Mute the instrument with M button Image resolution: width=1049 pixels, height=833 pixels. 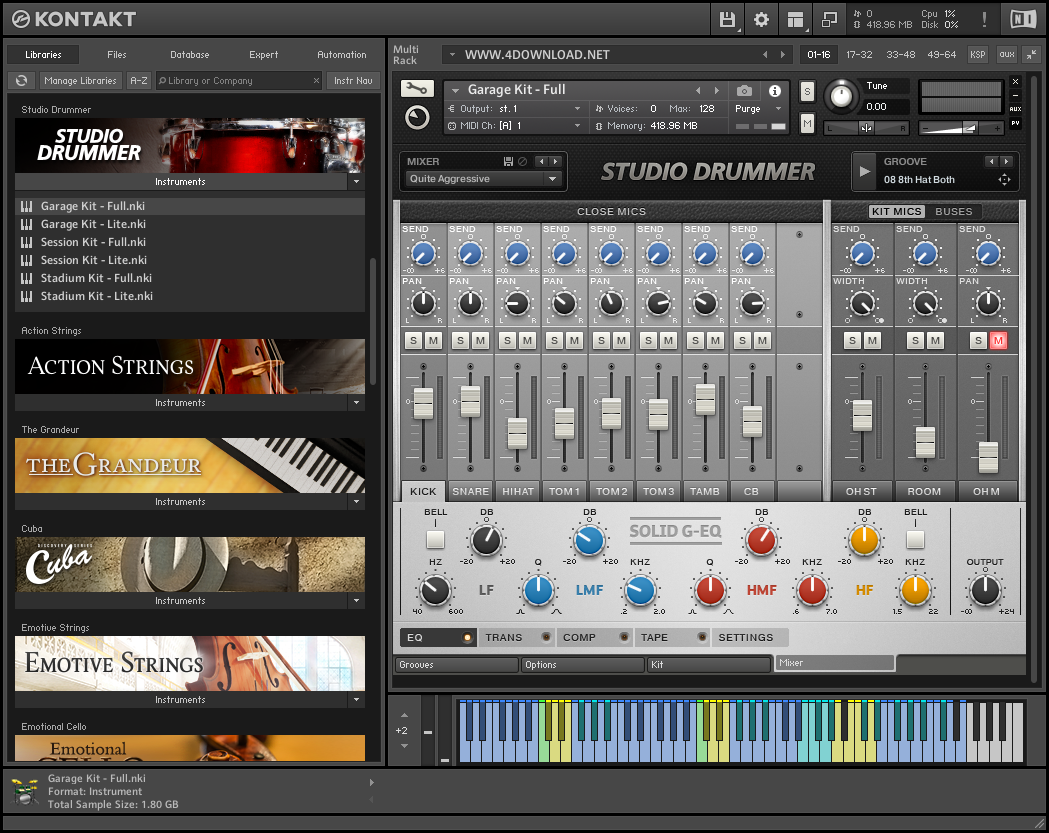(x=807, y=123)
